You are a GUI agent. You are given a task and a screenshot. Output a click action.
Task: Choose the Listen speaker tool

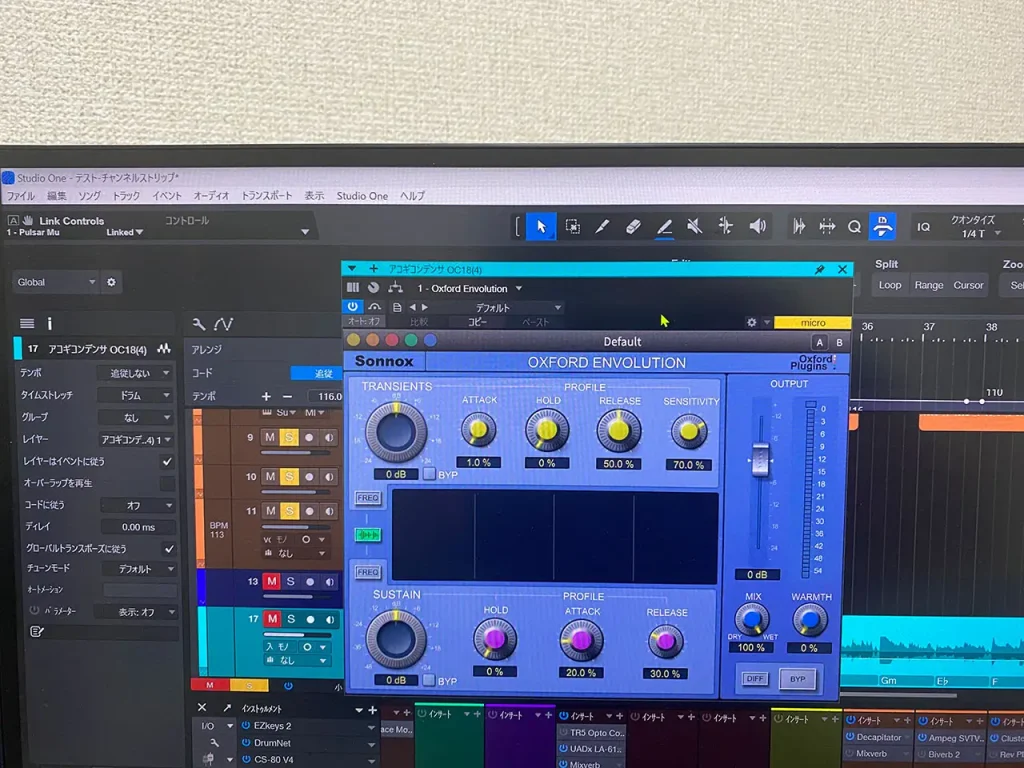757,227
